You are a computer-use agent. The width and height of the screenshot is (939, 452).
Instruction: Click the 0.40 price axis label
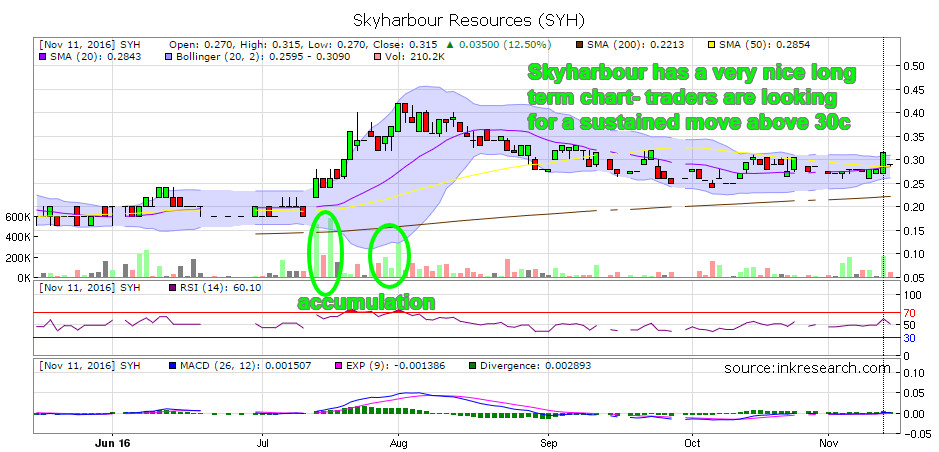pos(913,113)
